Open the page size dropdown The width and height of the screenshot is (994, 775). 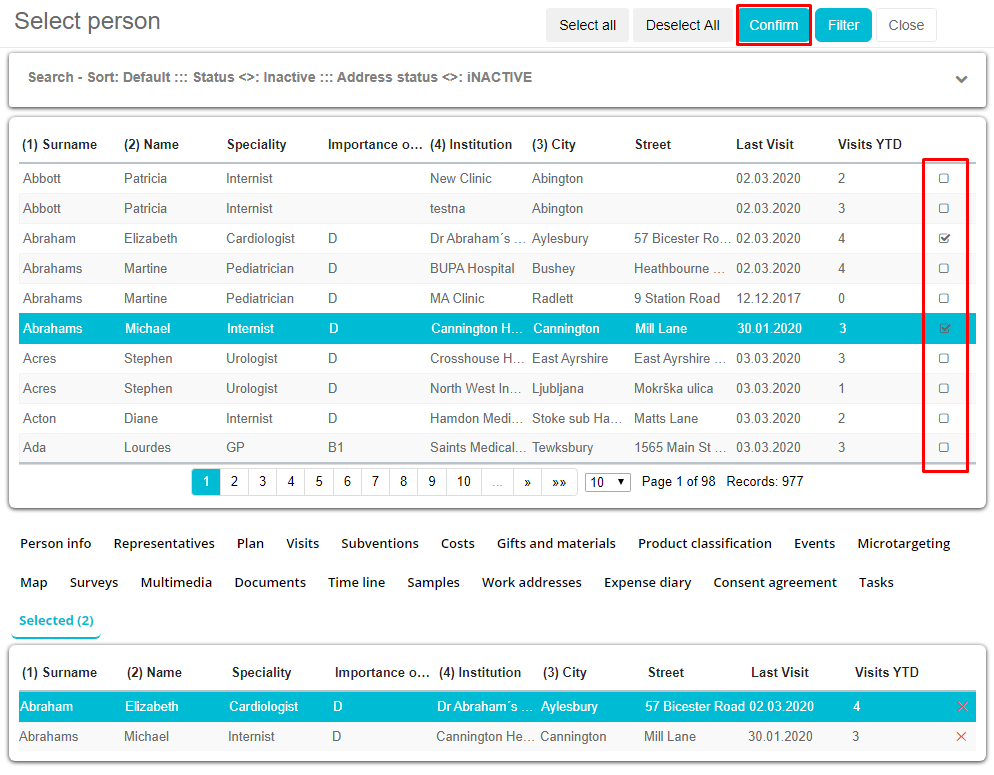pyautogui.click(x=608, y=482)
